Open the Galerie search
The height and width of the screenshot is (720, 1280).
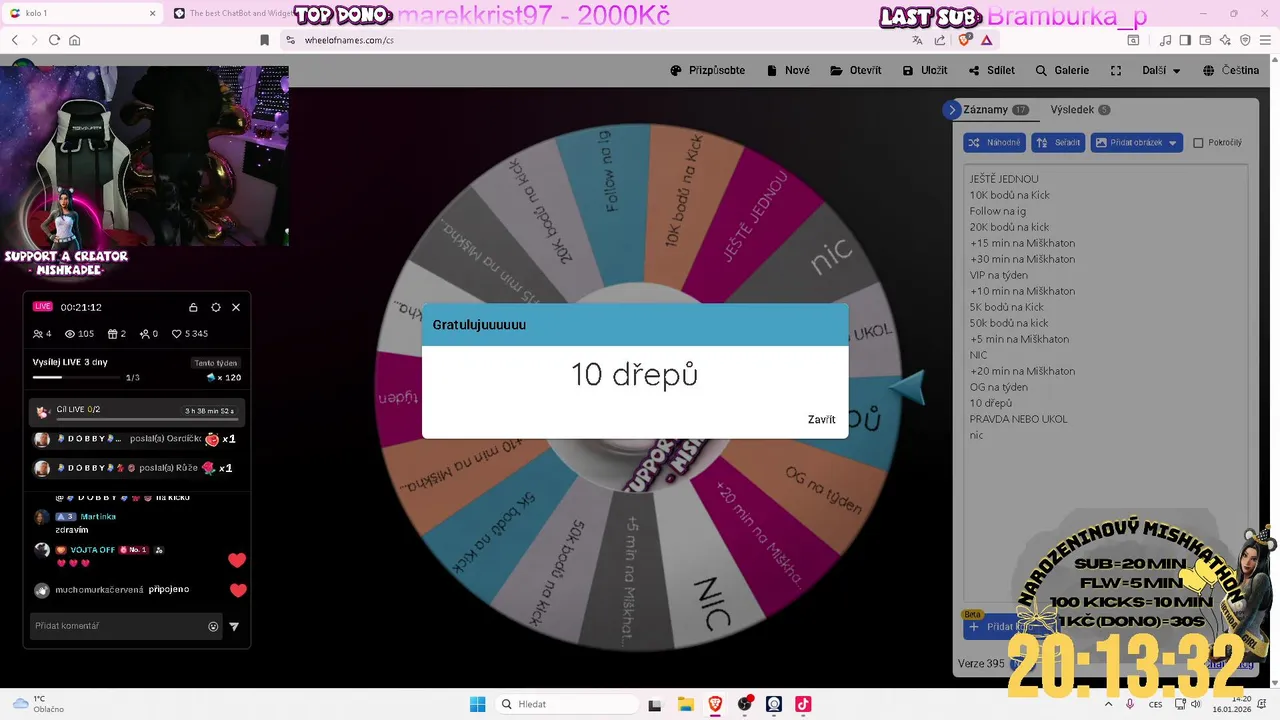(x=1062, y=71)
